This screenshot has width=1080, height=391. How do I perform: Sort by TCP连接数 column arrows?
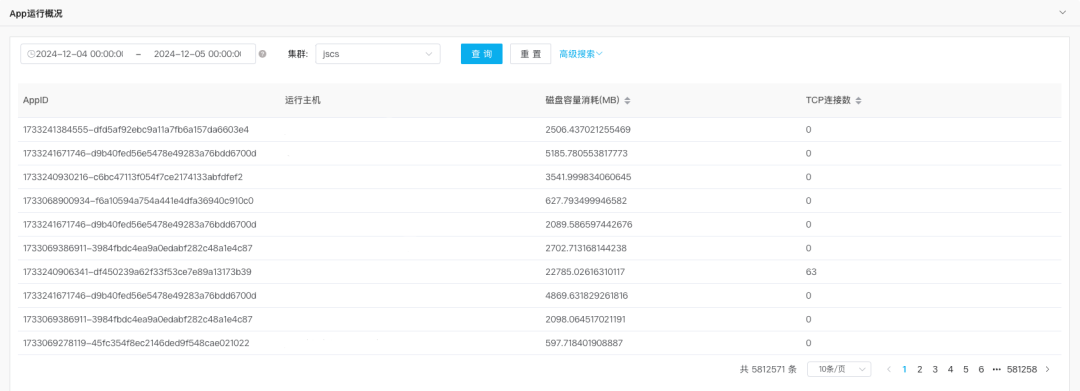[x=858, y=101]
